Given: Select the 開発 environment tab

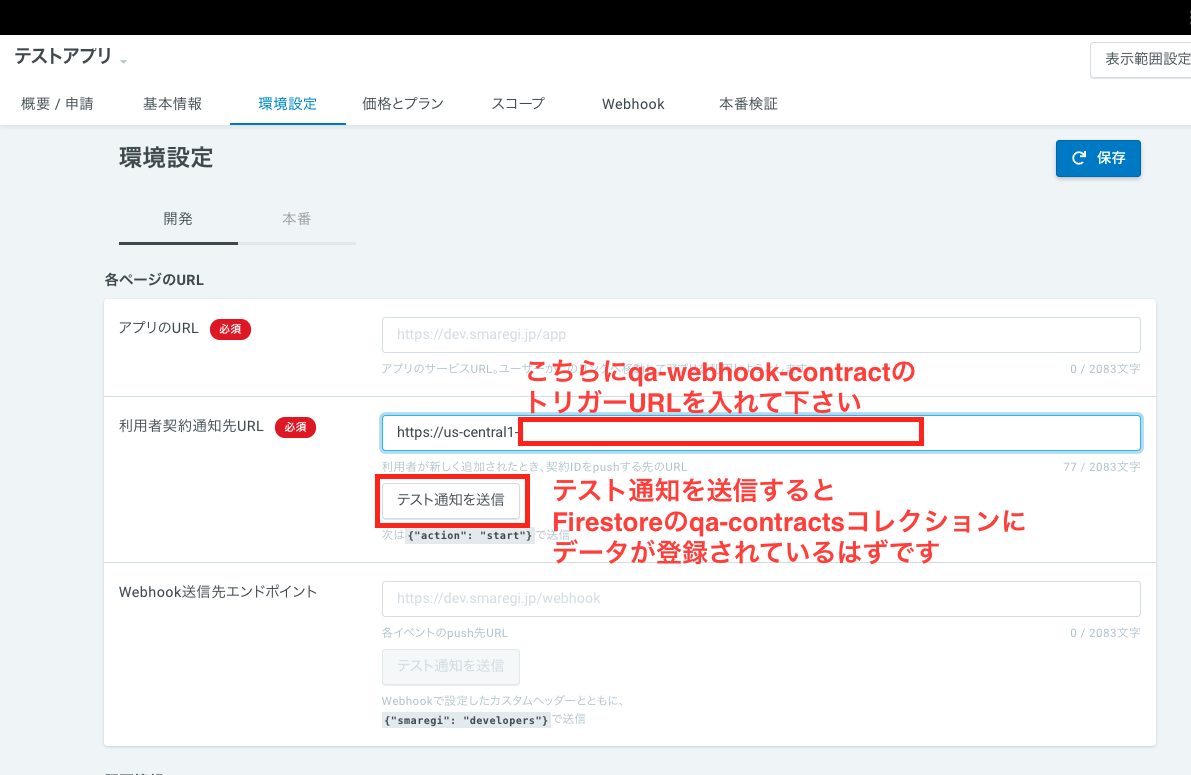Looking at the screenshot, I should pyautogui.click(x=177, y=219).
